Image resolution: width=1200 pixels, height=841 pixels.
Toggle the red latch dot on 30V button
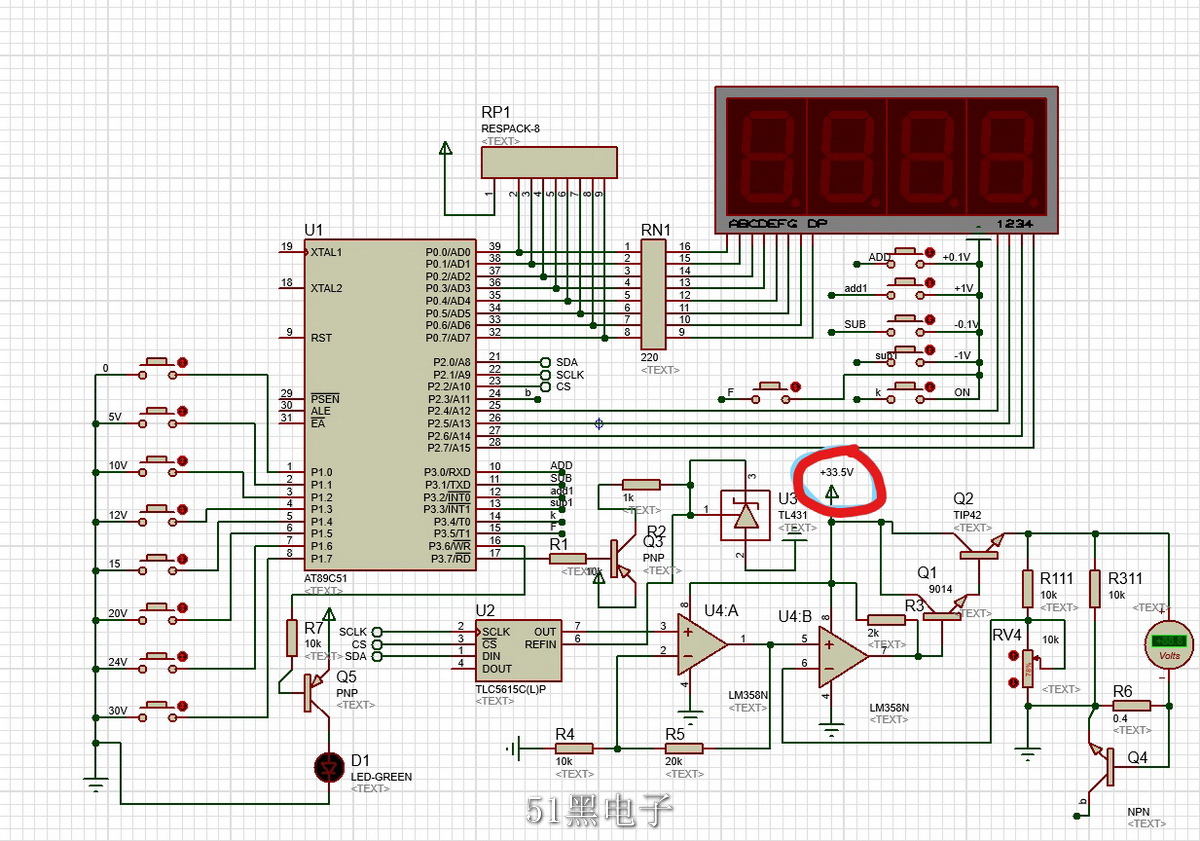(182, 704)
